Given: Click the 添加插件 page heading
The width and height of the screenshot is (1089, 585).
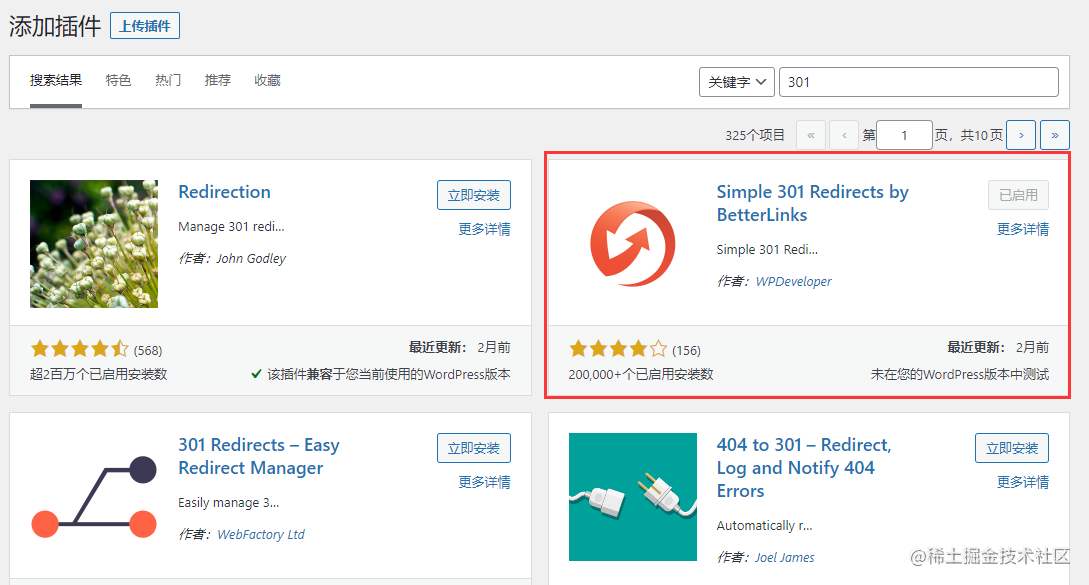Looking at the screenshot, I should point(55,26).
